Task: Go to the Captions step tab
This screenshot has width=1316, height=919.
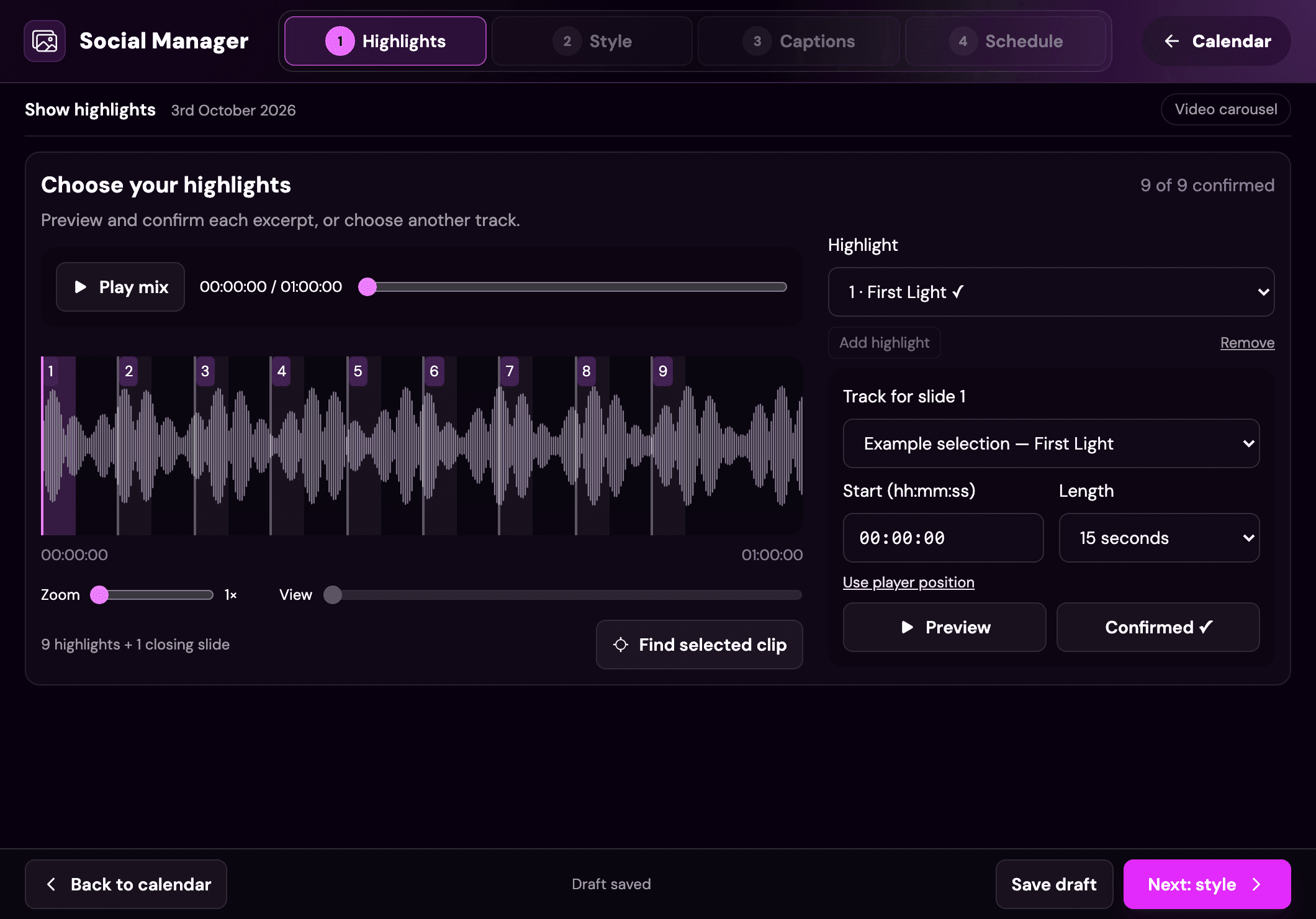Action: (799, 41)
